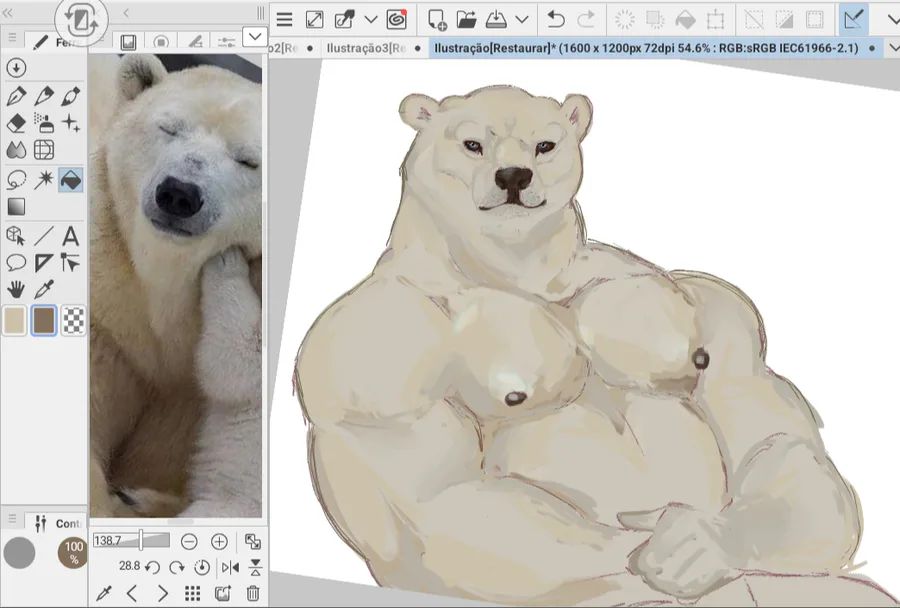Click the Deselect icon
900x608 pixels.
pyautogui.click(x=754, y=20)
